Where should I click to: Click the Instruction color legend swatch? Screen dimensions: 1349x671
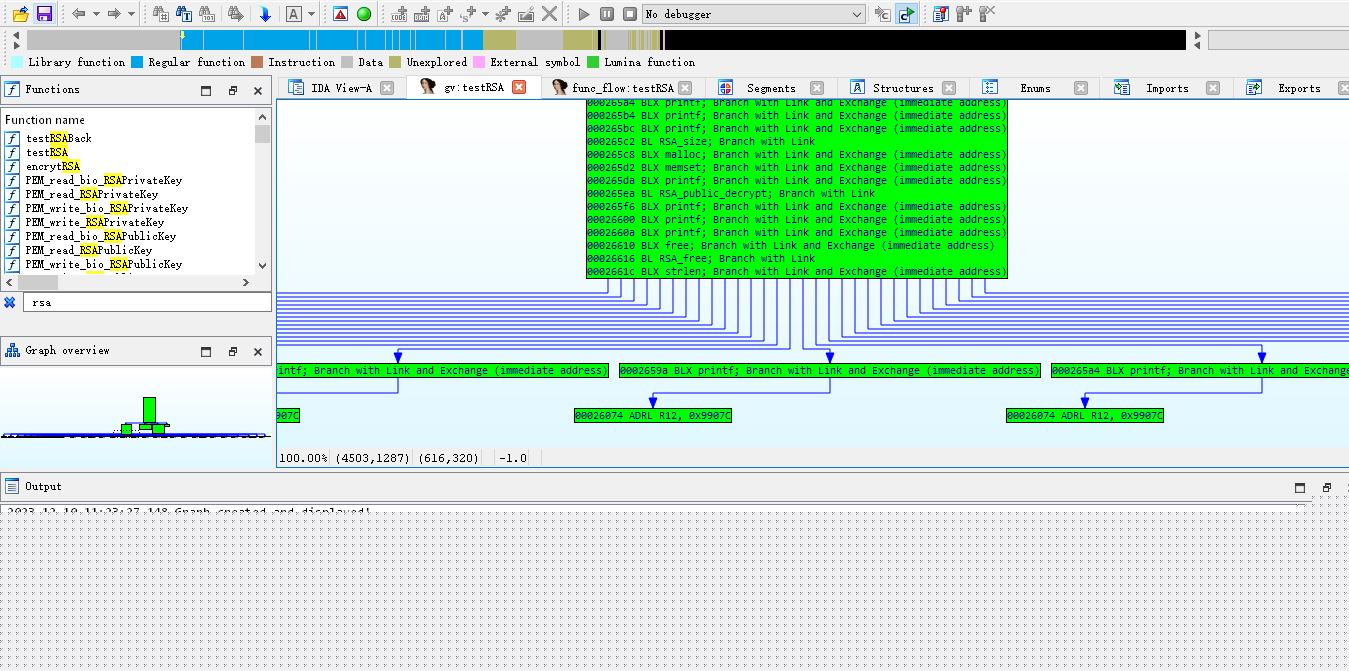pyautogui.click(x=257, y=62)
